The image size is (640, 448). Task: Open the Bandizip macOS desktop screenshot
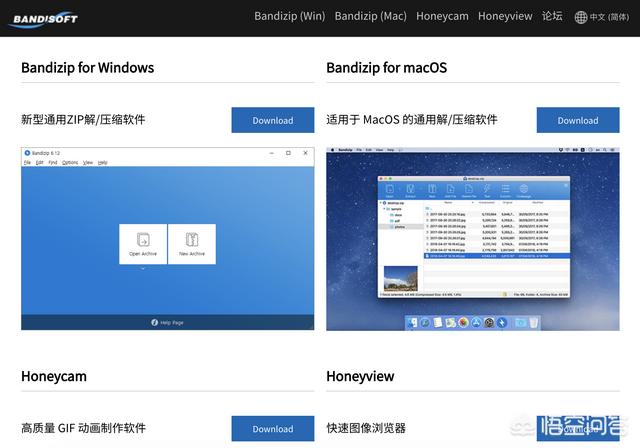473,239
